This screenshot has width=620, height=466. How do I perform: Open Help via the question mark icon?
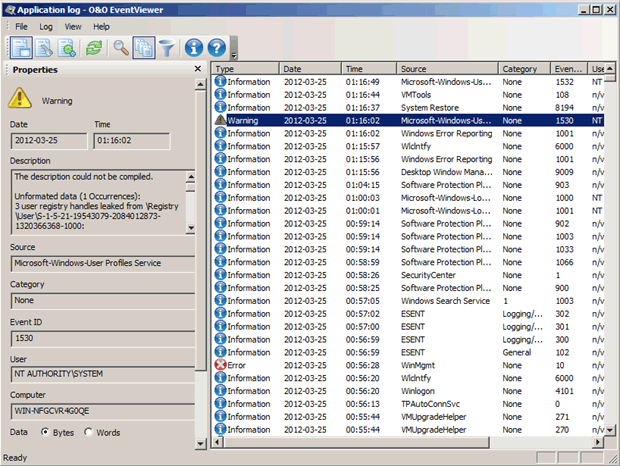pos(217,46)
